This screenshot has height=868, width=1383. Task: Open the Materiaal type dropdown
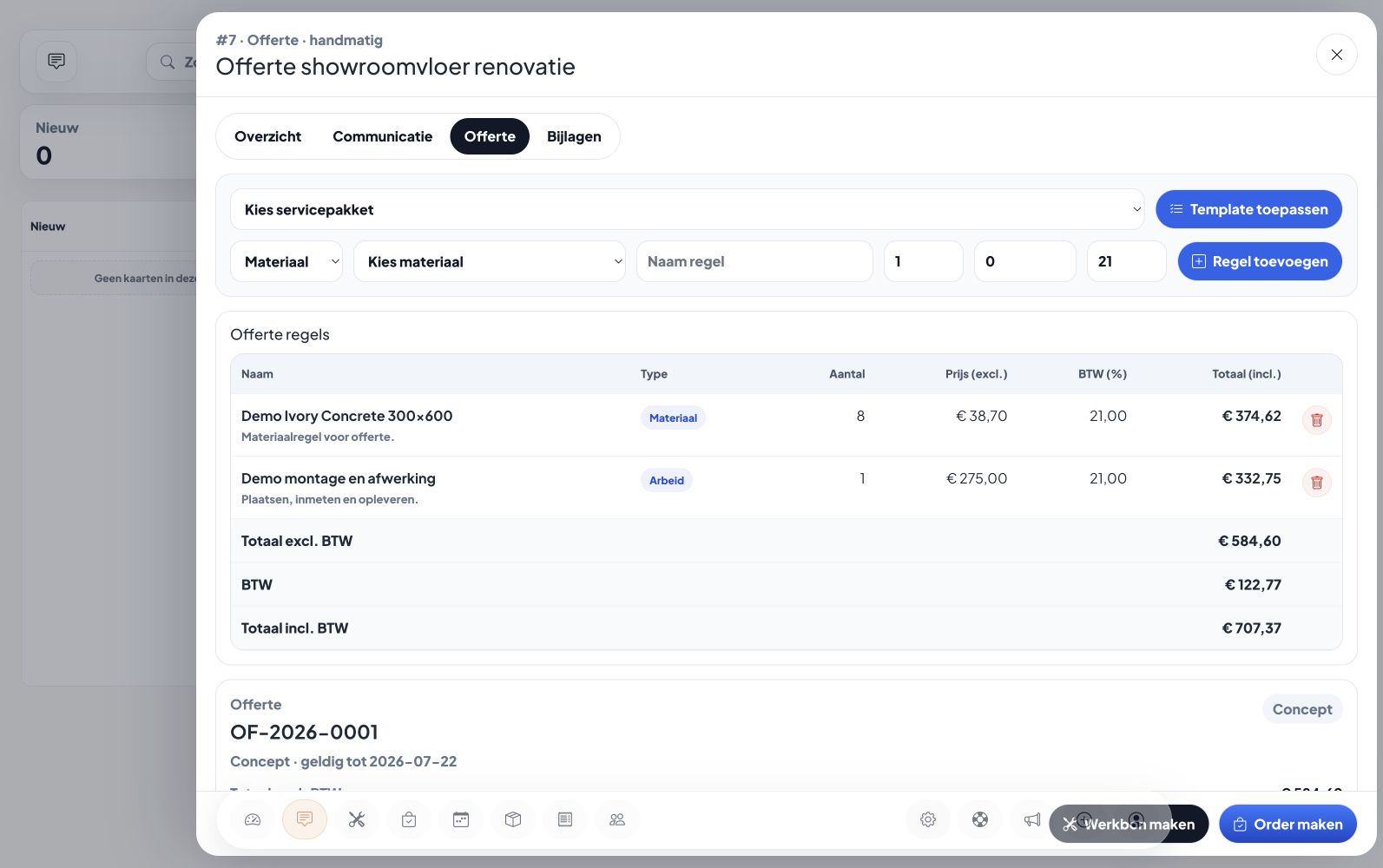pos(286,261)
